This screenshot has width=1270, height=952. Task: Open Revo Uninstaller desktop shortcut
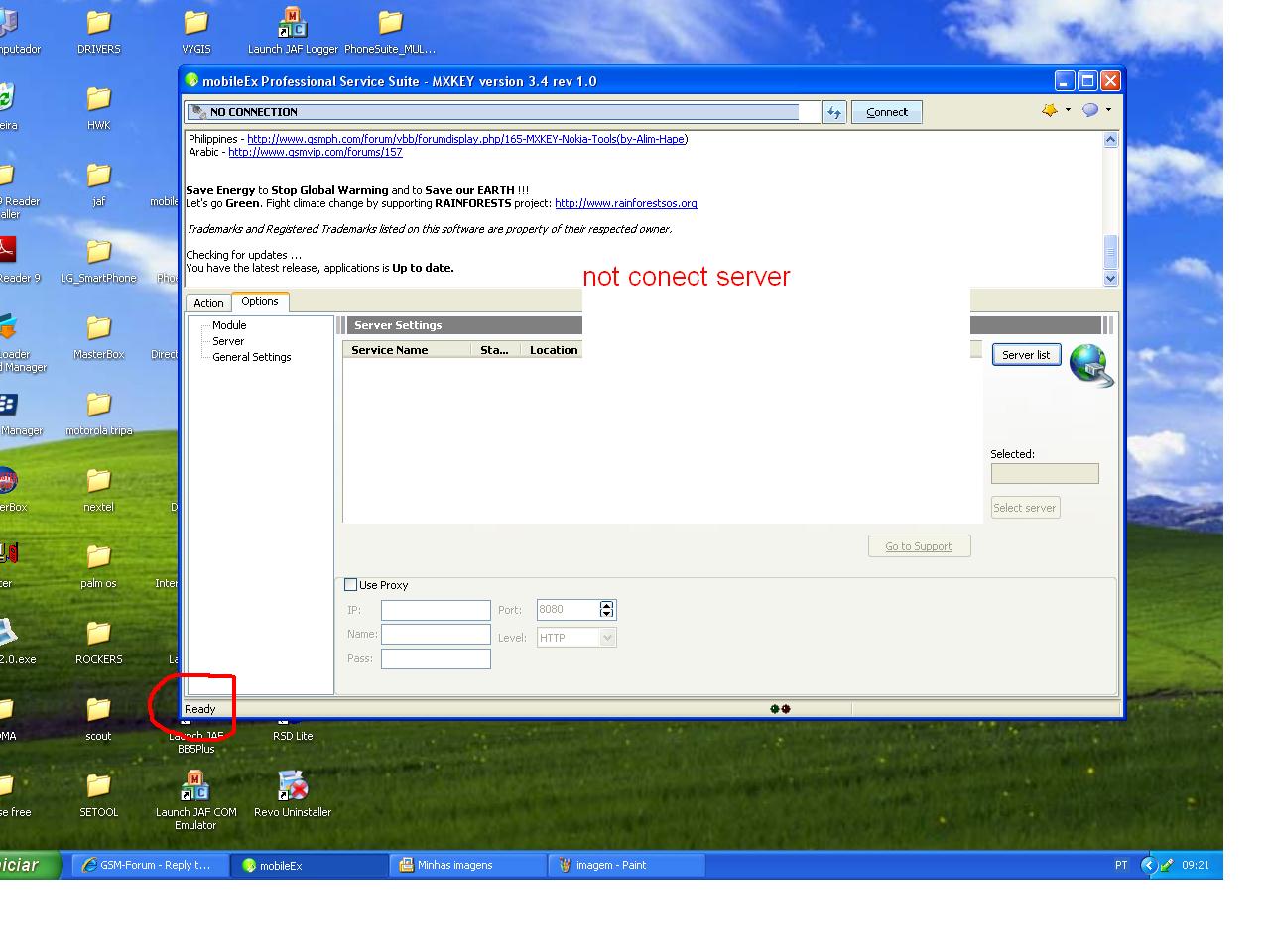pos(293,794)
